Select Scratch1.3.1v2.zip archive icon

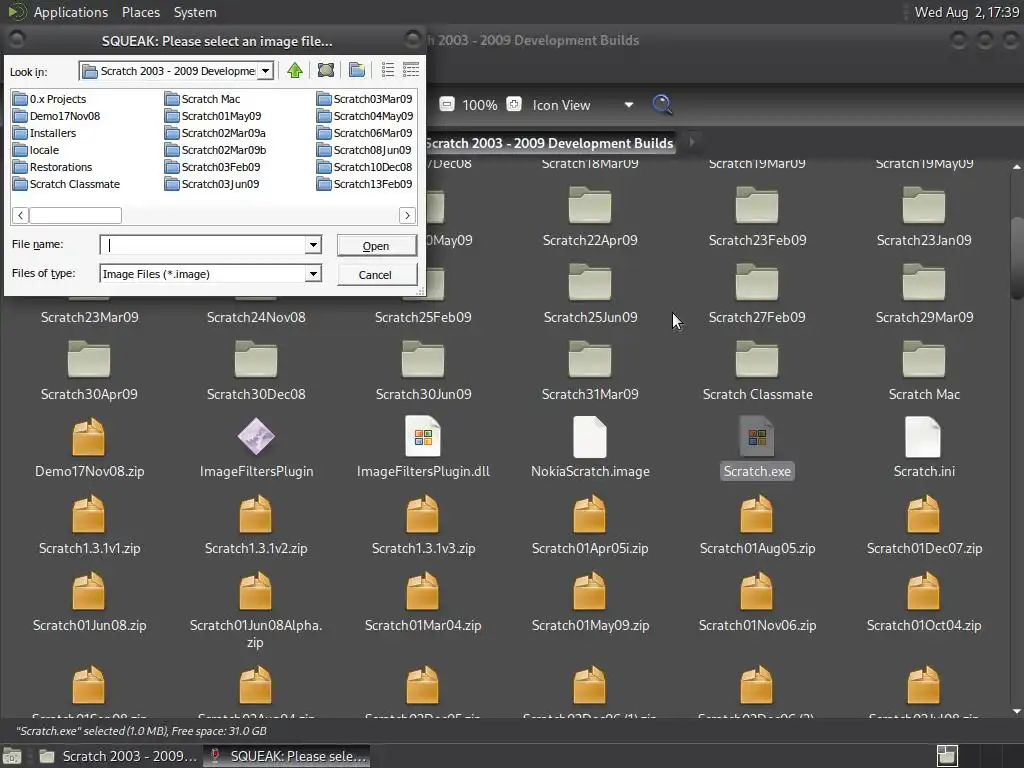tap(256, 514)
